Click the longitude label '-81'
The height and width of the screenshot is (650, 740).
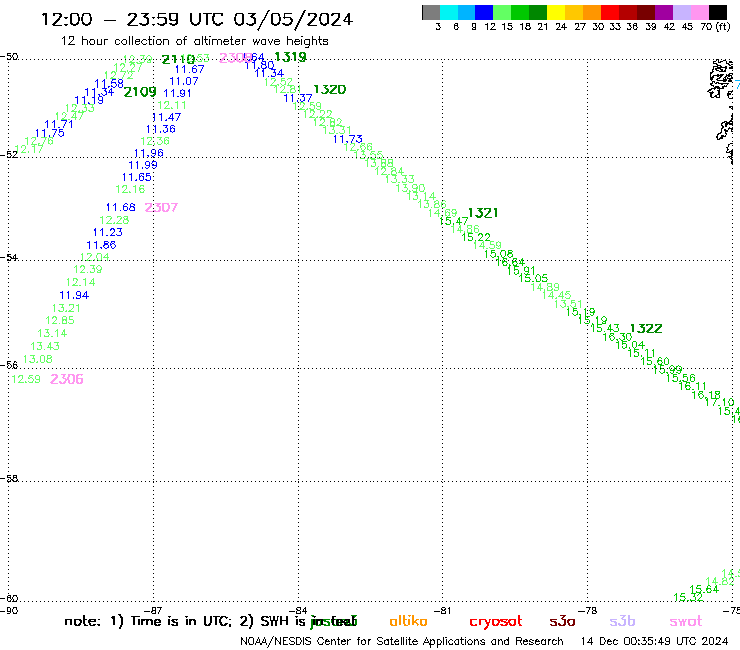444,610
